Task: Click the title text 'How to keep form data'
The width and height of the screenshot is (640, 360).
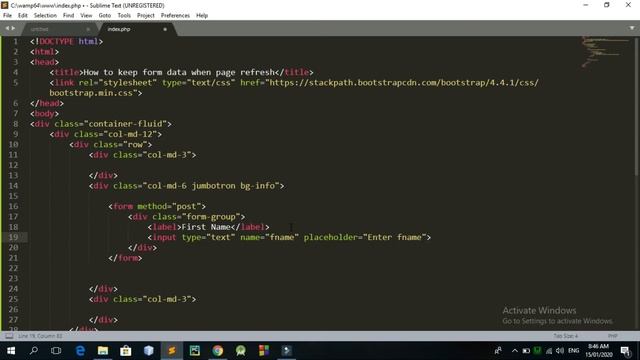Action: point(133,72)
